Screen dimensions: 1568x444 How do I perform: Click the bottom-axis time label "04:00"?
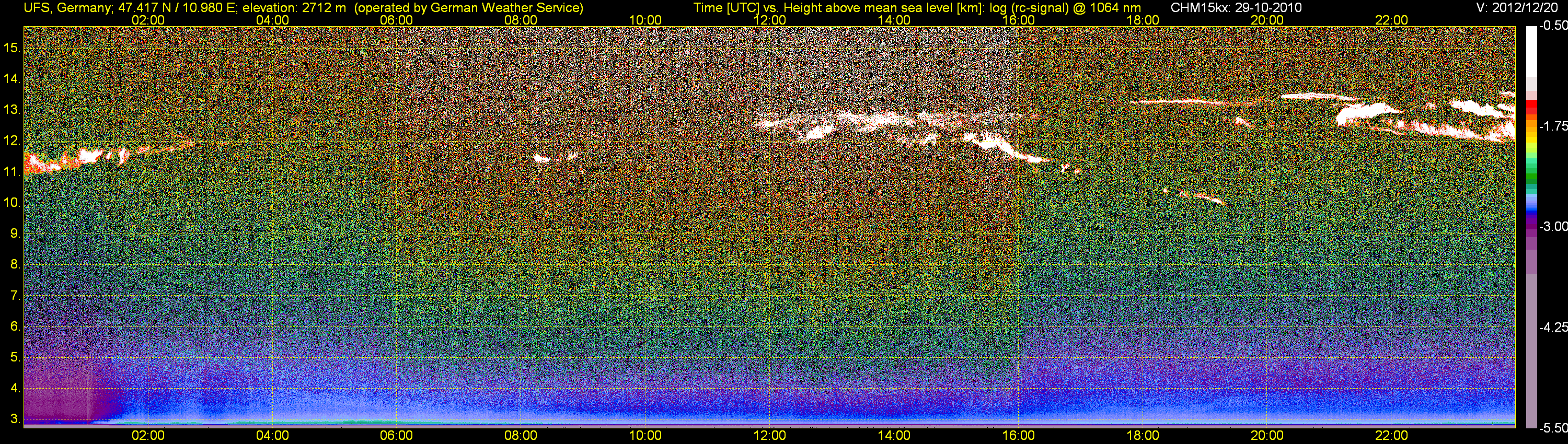coord(272,436)
